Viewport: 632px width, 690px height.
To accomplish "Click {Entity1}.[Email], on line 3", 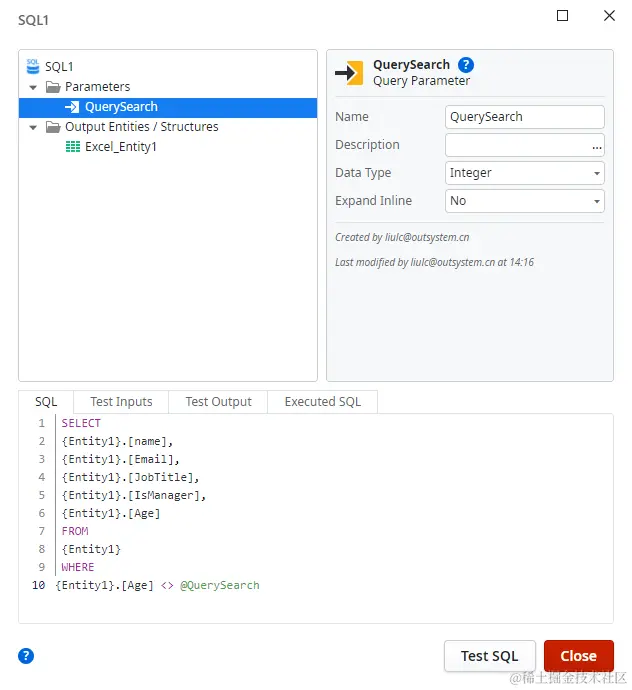I will coord(121,459).
